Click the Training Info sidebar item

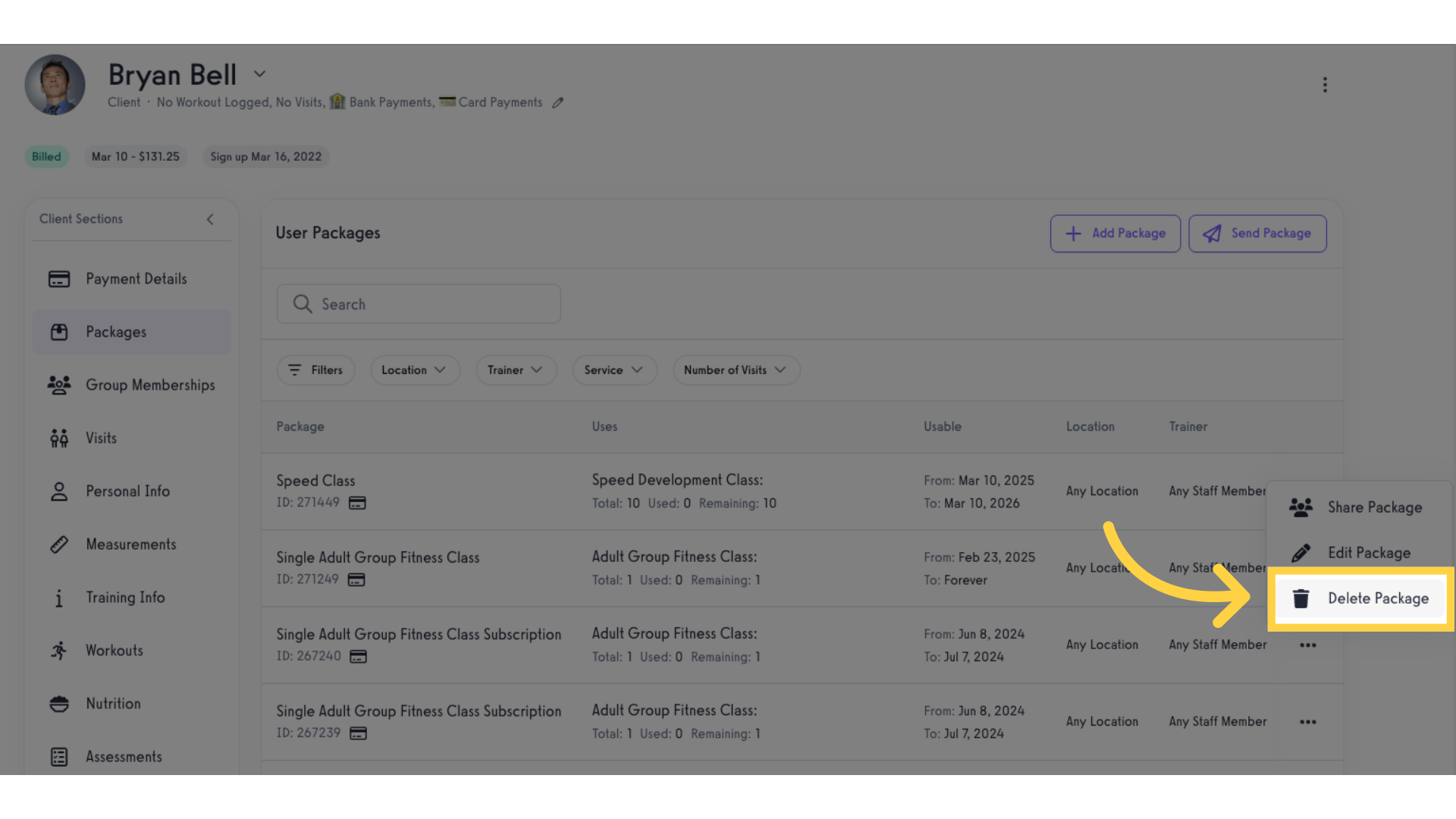pyautogui.click(x=131, y=598)
